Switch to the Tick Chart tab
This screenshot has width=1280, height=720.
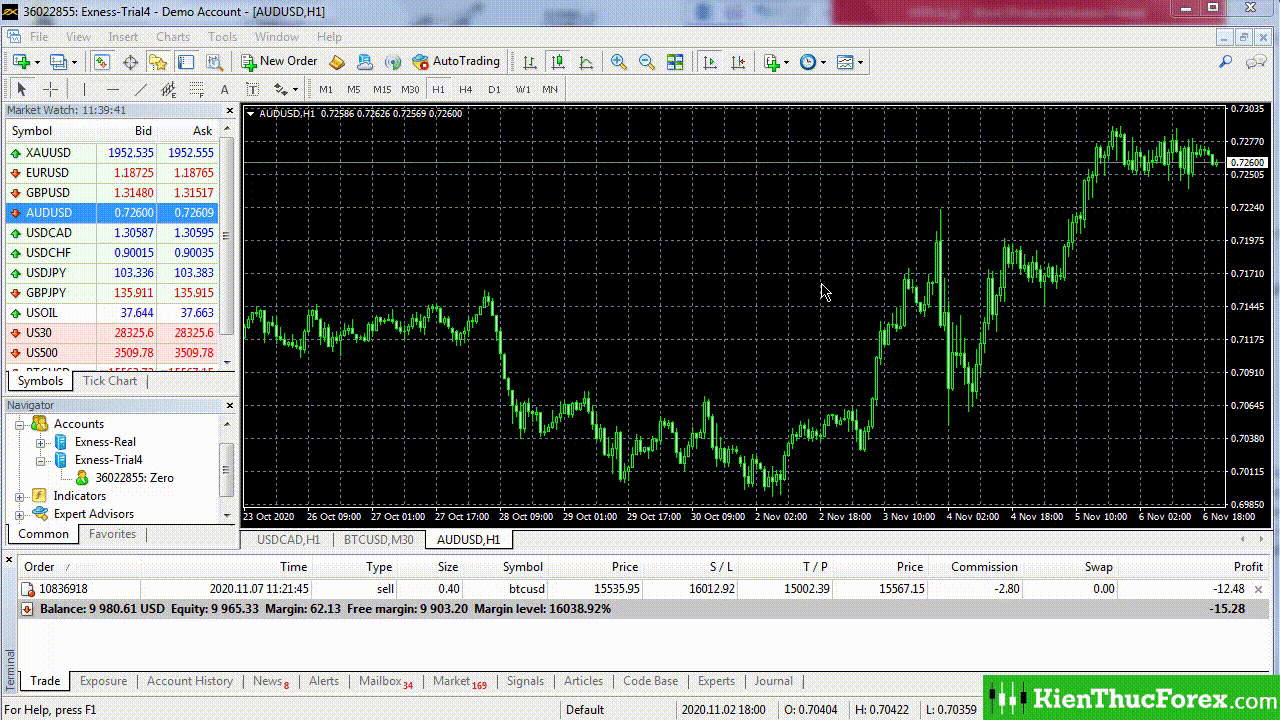coord(110,381)
